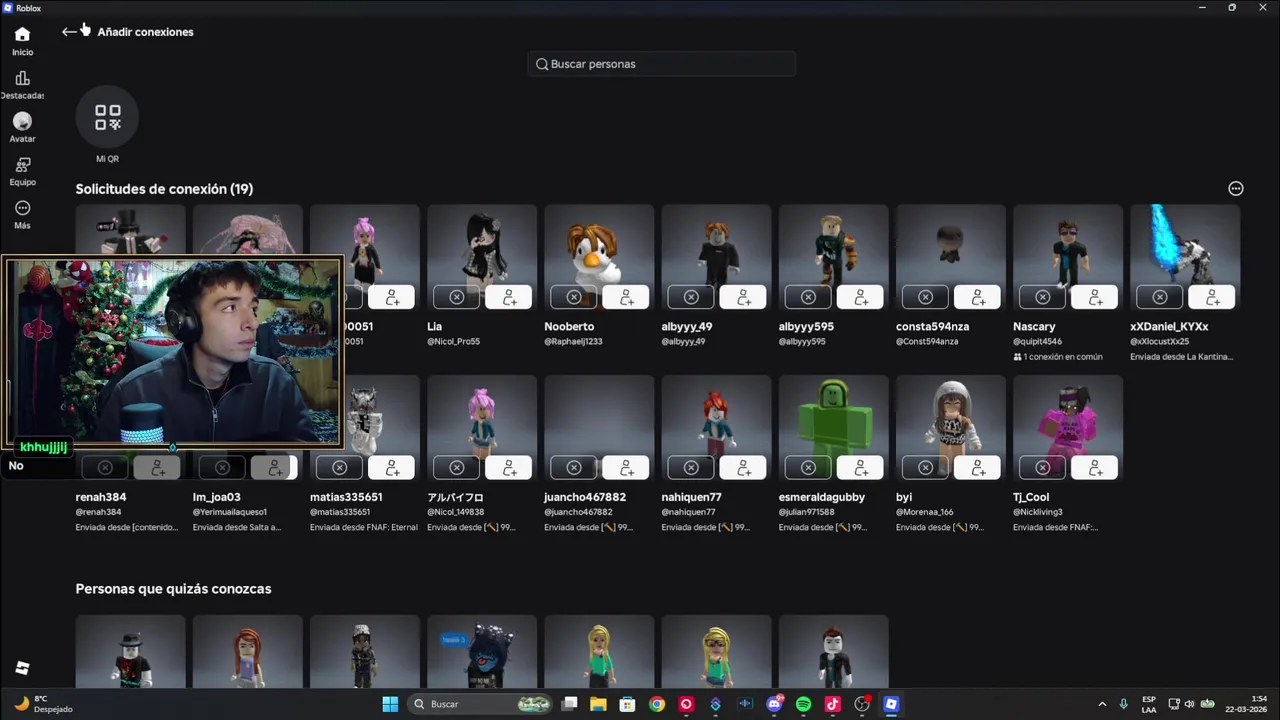
Task: Accept matias335651's connection request
Action: 392,468
